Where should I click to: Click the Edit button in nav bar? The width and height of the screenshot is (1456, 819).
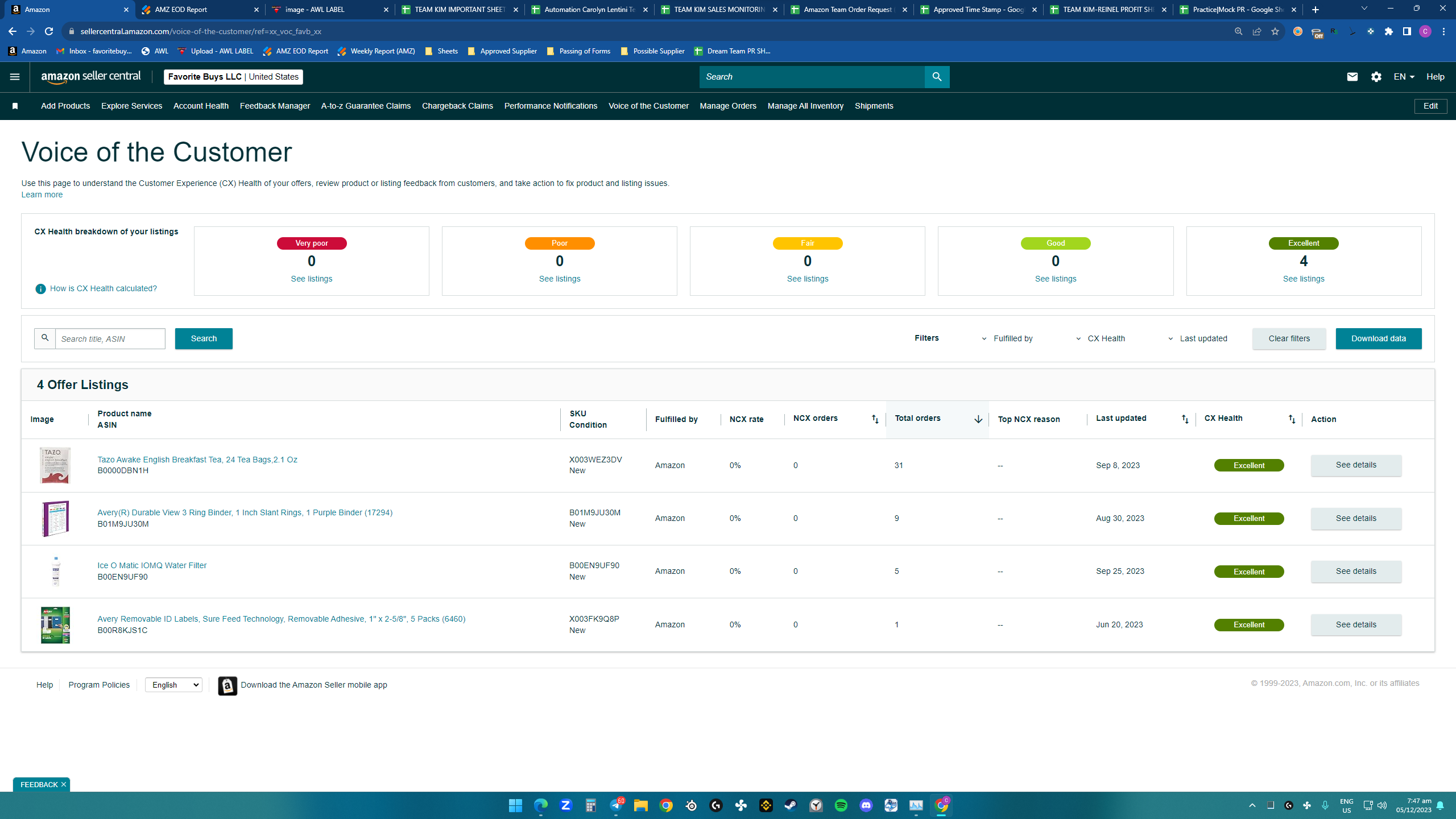point(1430,106)
